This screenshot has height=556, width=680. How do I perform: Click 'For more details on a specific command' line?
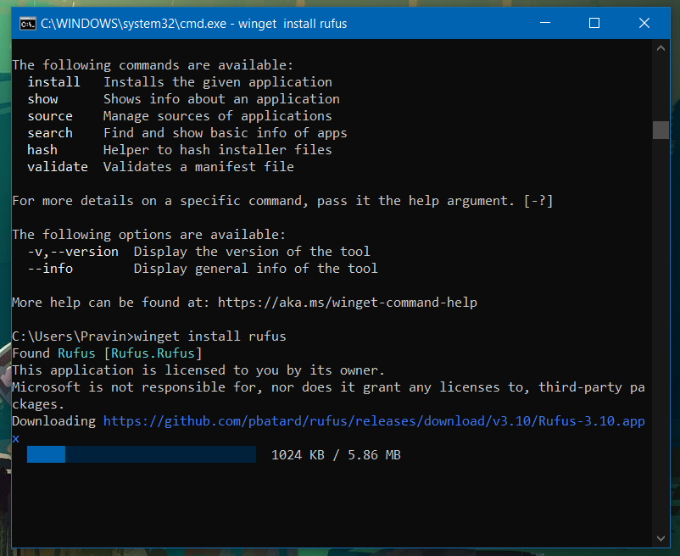[283, 201]
